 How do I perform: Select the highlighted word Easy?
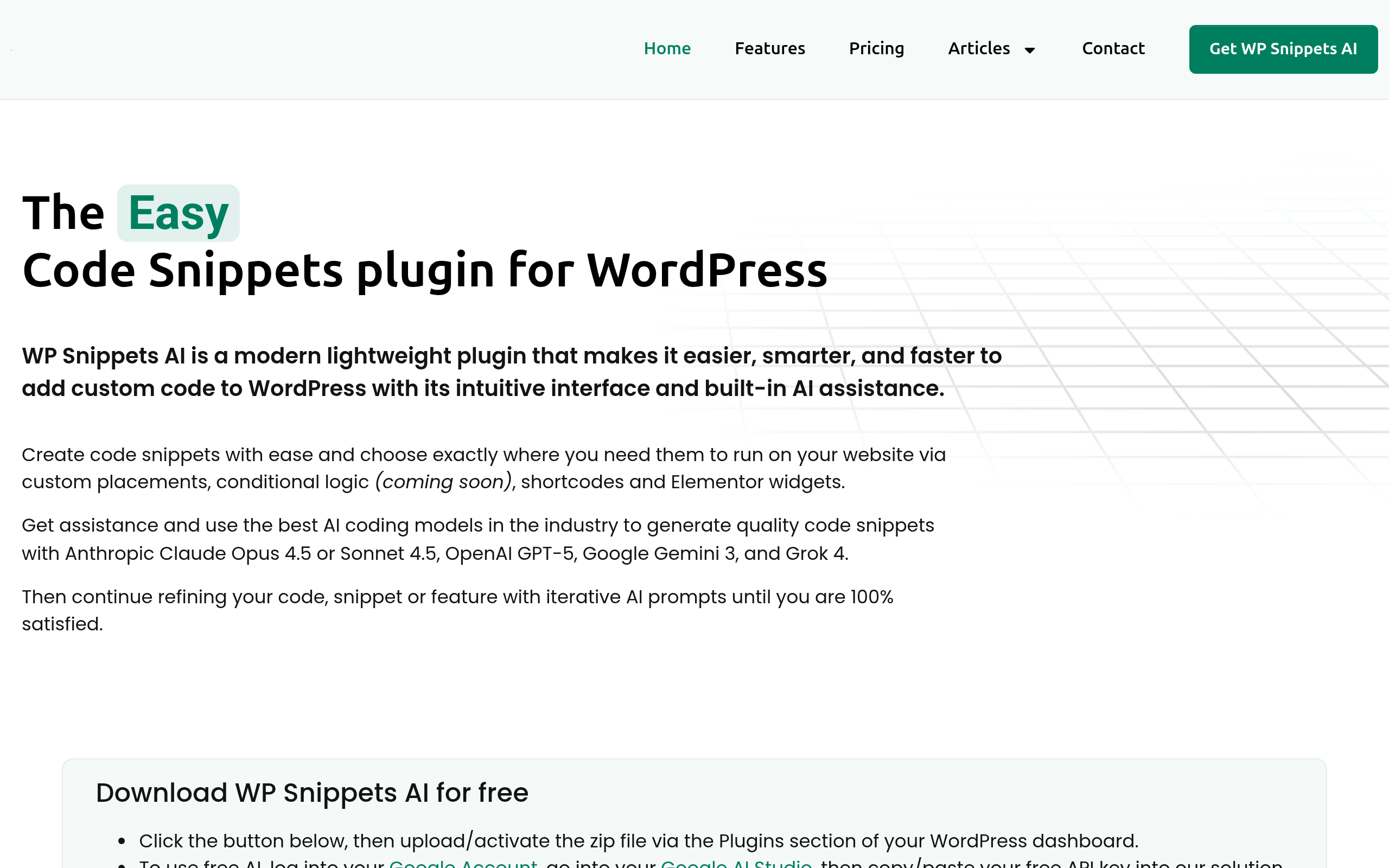(x=177, y=213)
